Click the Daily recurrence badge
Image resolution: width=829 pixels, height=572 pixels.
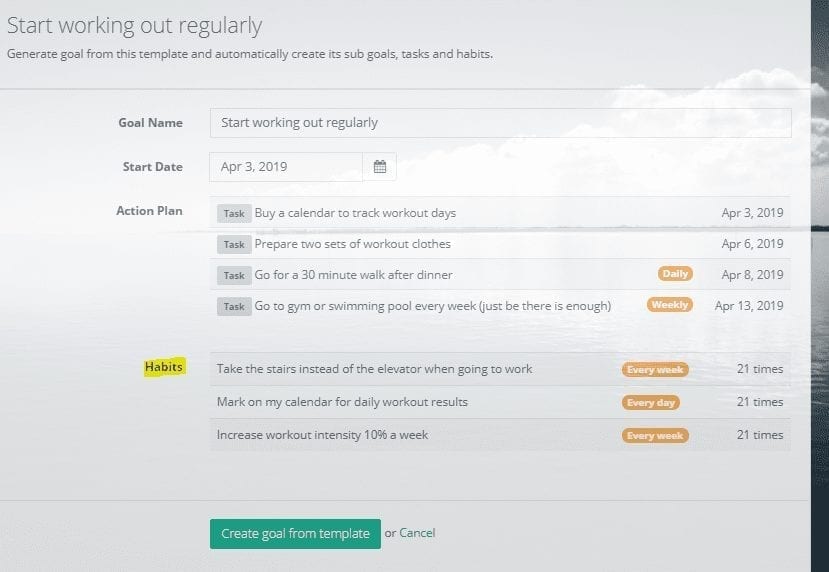(675, 274)
